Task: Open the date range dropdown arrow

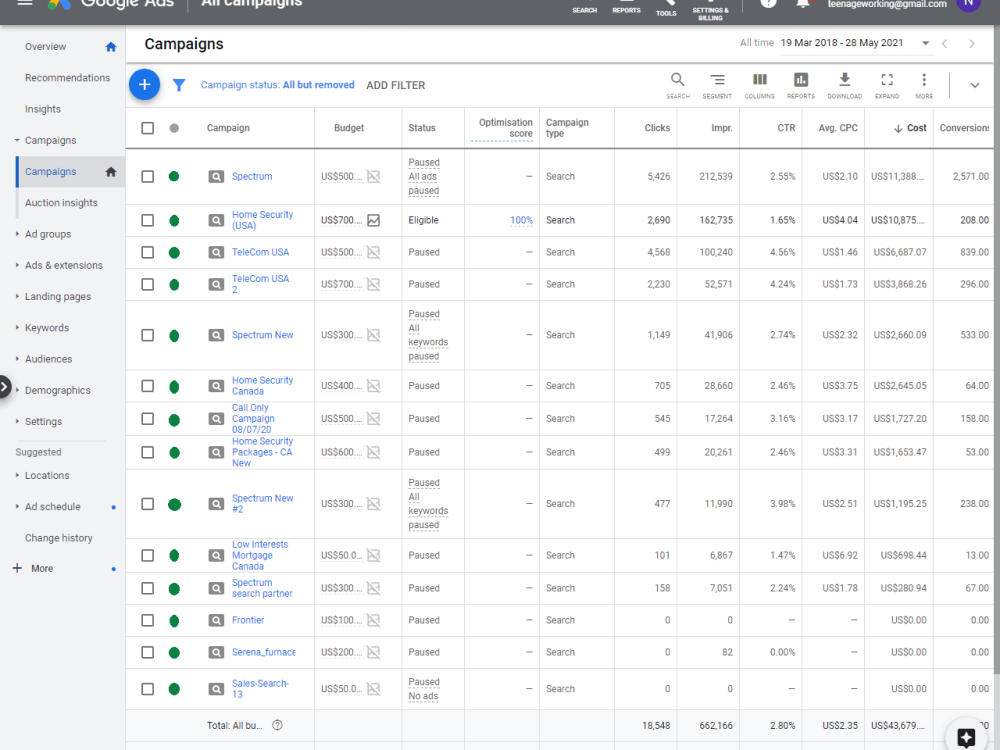Action: click(925, 43)
